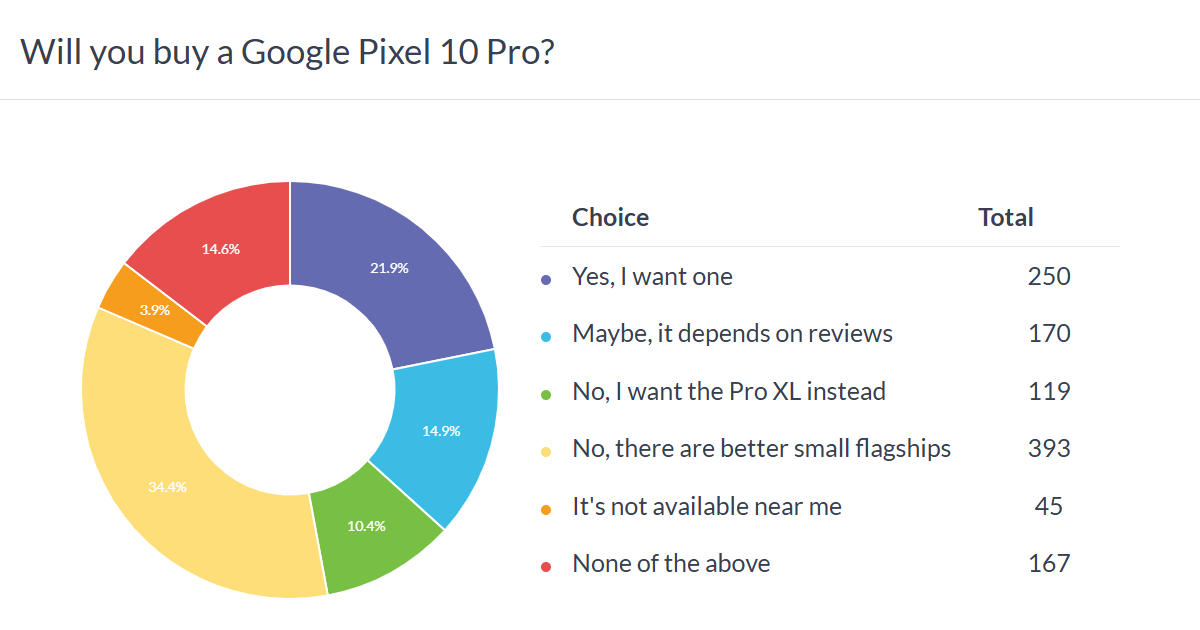1200x630 pixels.
Task: Select "Yes, I want one" legend label
Action: (x=652, y=277)
